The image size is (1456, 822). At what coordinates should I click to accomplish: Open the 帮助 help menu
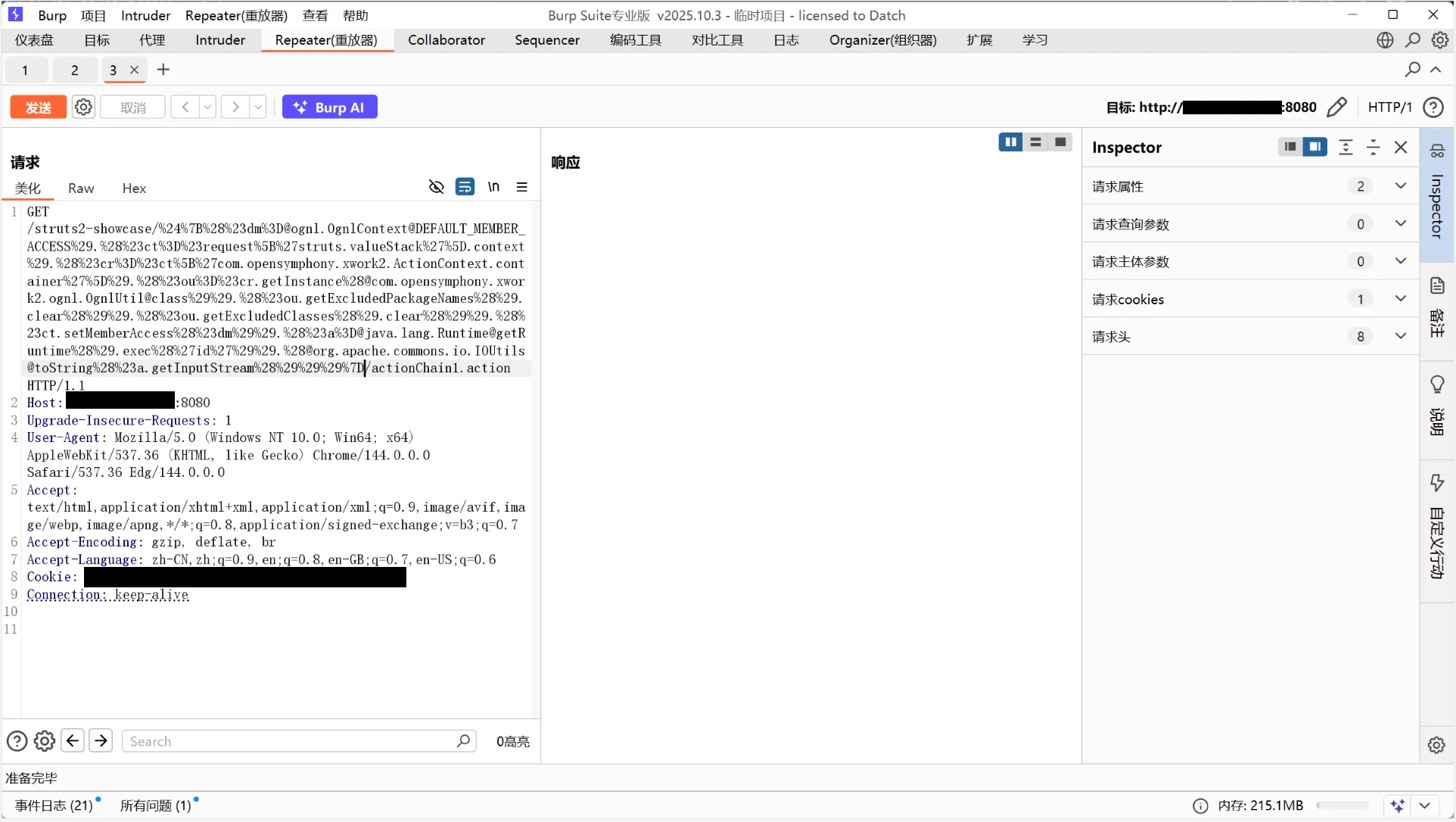[355, 15]
